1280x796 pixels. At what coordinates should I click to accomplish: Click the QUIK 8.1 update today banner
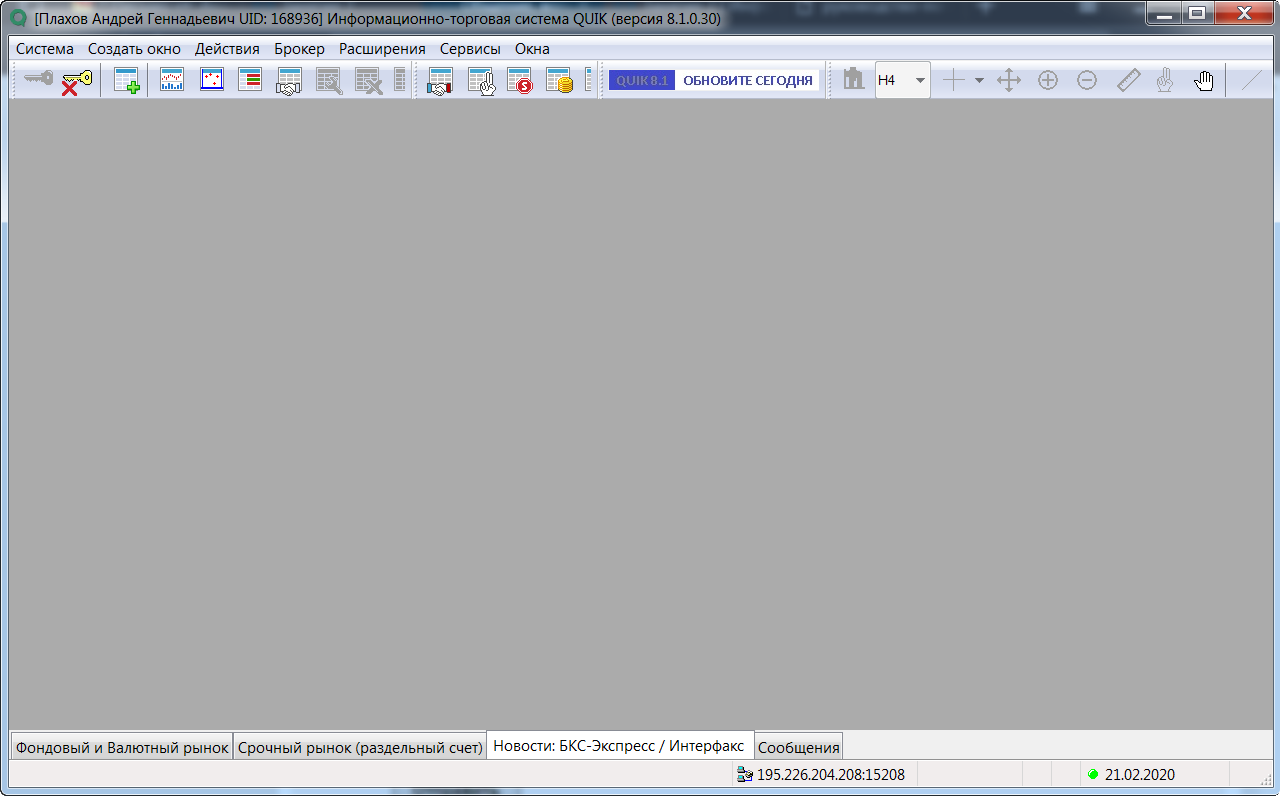point(714,80)
